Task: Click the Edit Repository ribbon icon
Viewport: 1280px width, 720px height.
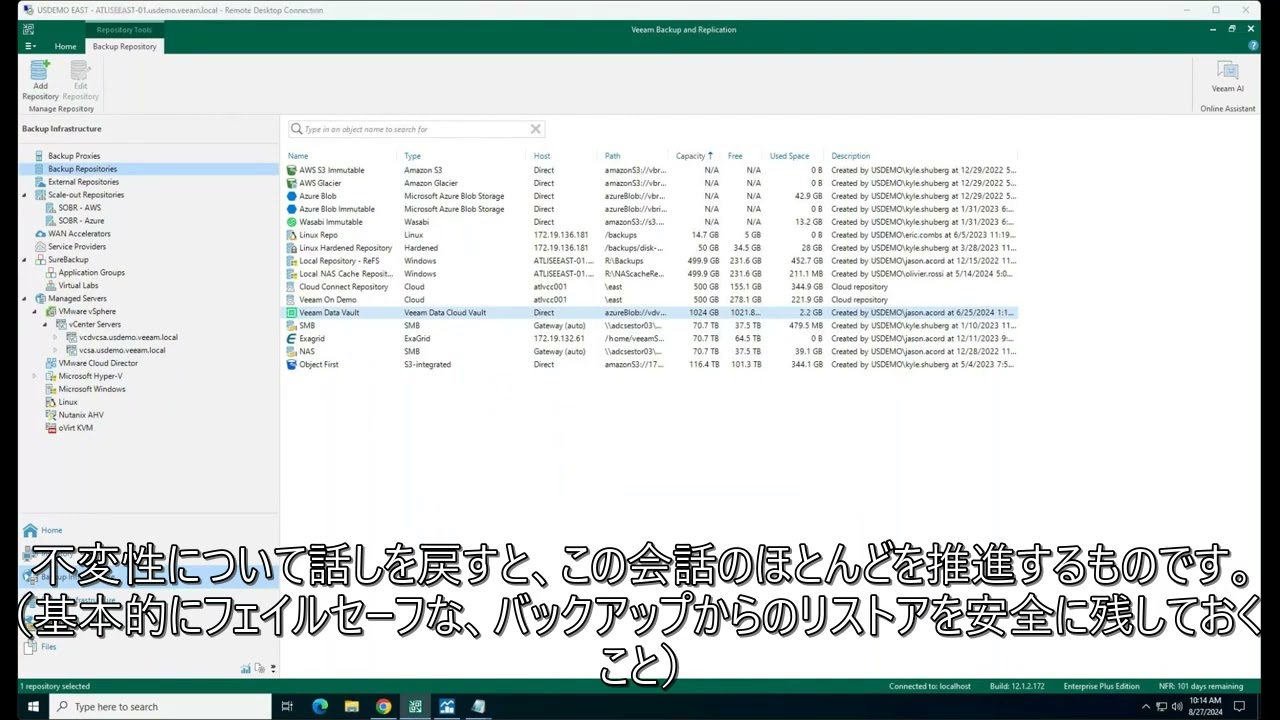Action: (80, 71)
